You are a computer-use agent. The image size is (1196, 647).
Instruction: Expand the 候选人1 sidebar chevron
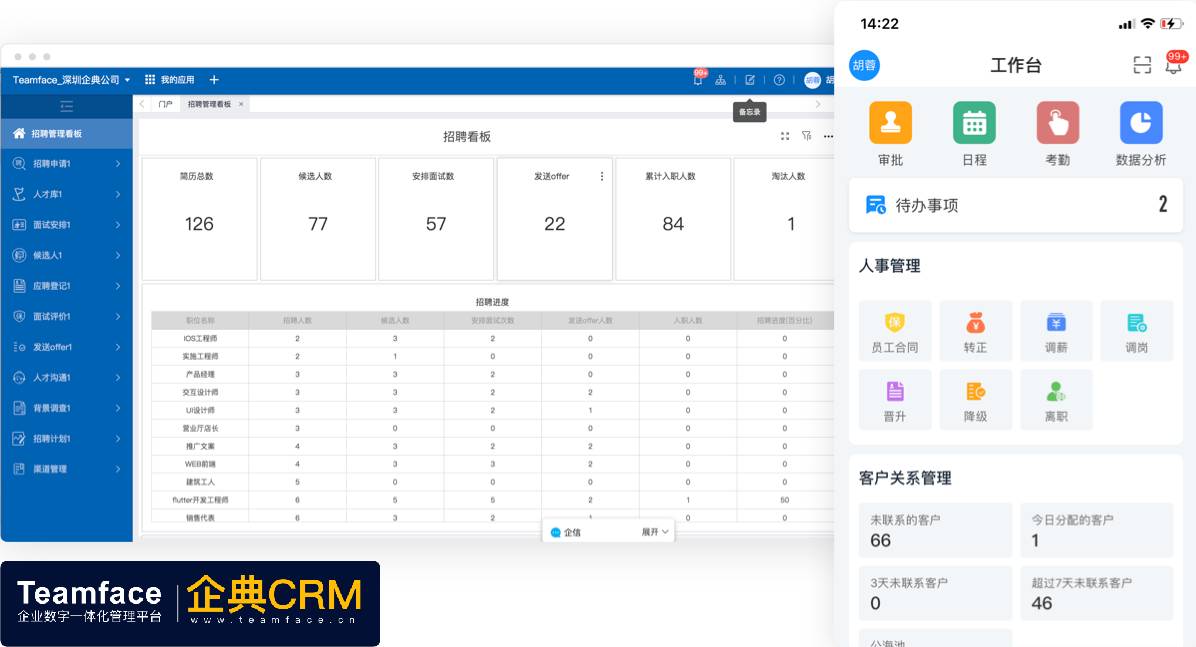click(118, 255)
